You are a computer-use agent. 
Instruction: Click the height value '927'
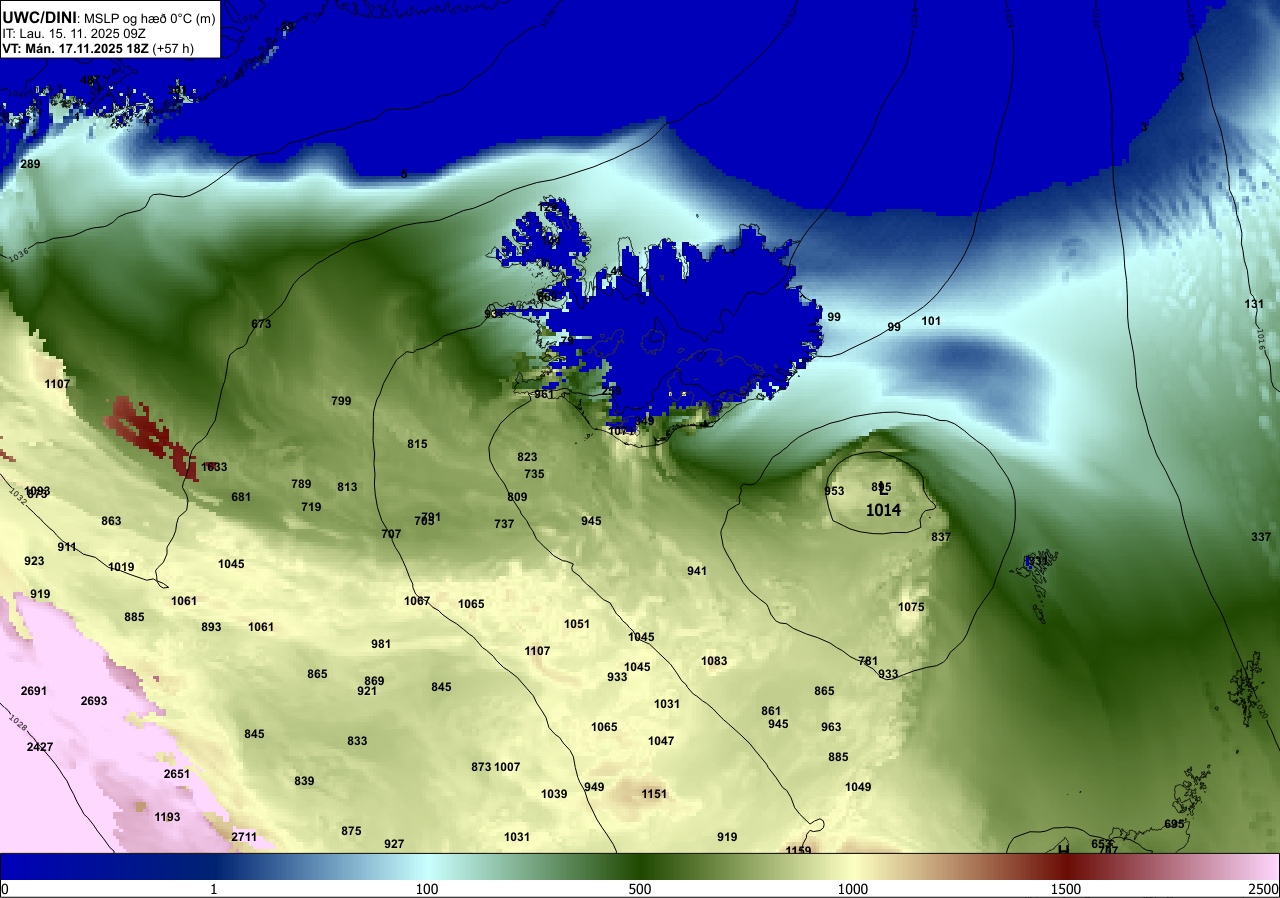pos(394,844)
